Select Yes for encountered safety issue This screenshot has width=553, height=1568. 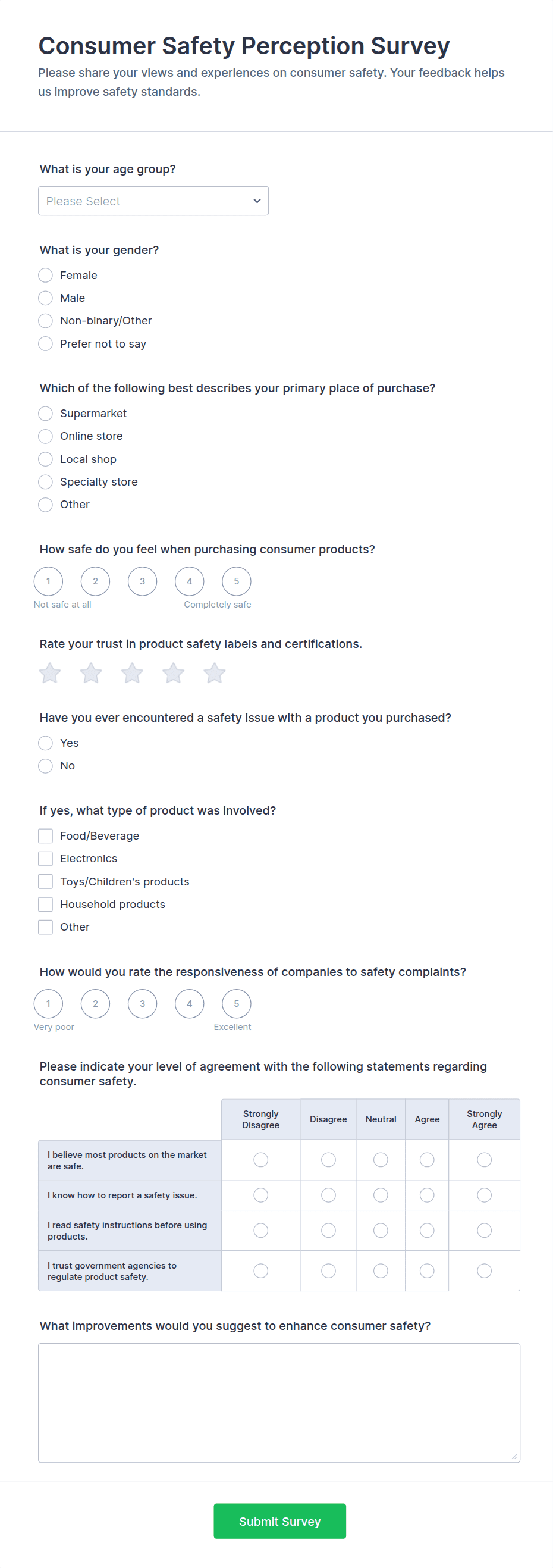click(46, 743)
